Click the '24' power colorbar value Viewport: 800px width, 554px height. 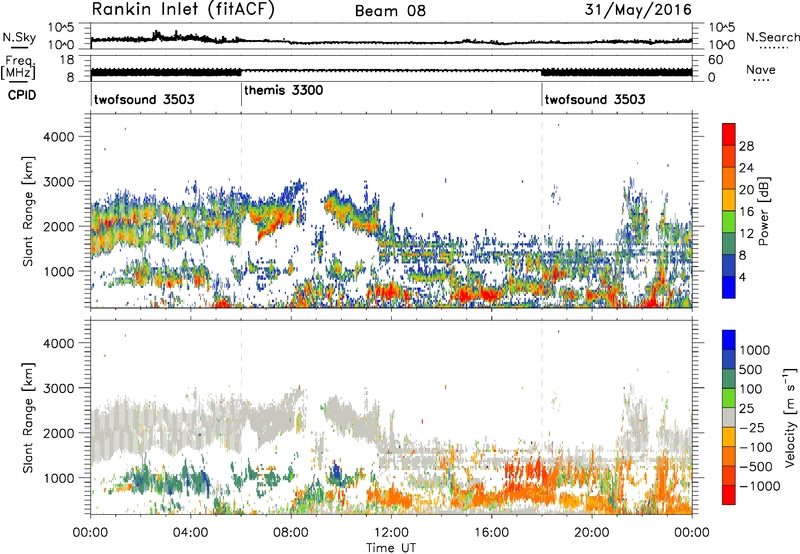point(746,168)
